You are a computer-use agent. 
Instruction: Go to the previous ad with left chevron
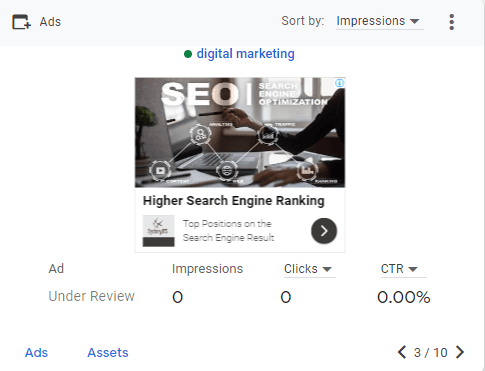point(402,352)
